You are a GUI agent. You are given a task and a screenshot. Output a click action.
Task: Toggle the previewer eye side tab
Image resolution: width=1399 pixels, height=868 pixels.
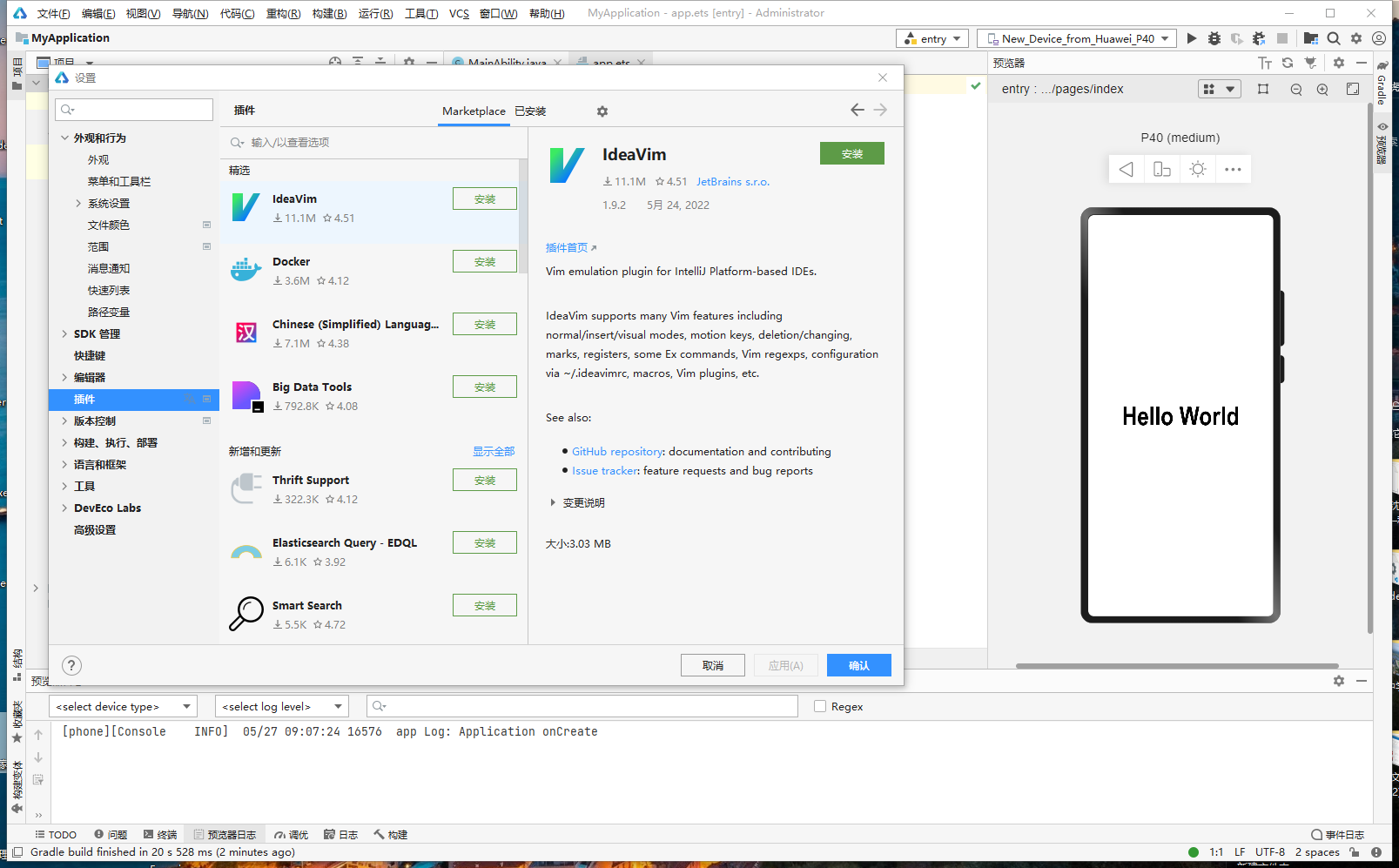[1382, 145]
